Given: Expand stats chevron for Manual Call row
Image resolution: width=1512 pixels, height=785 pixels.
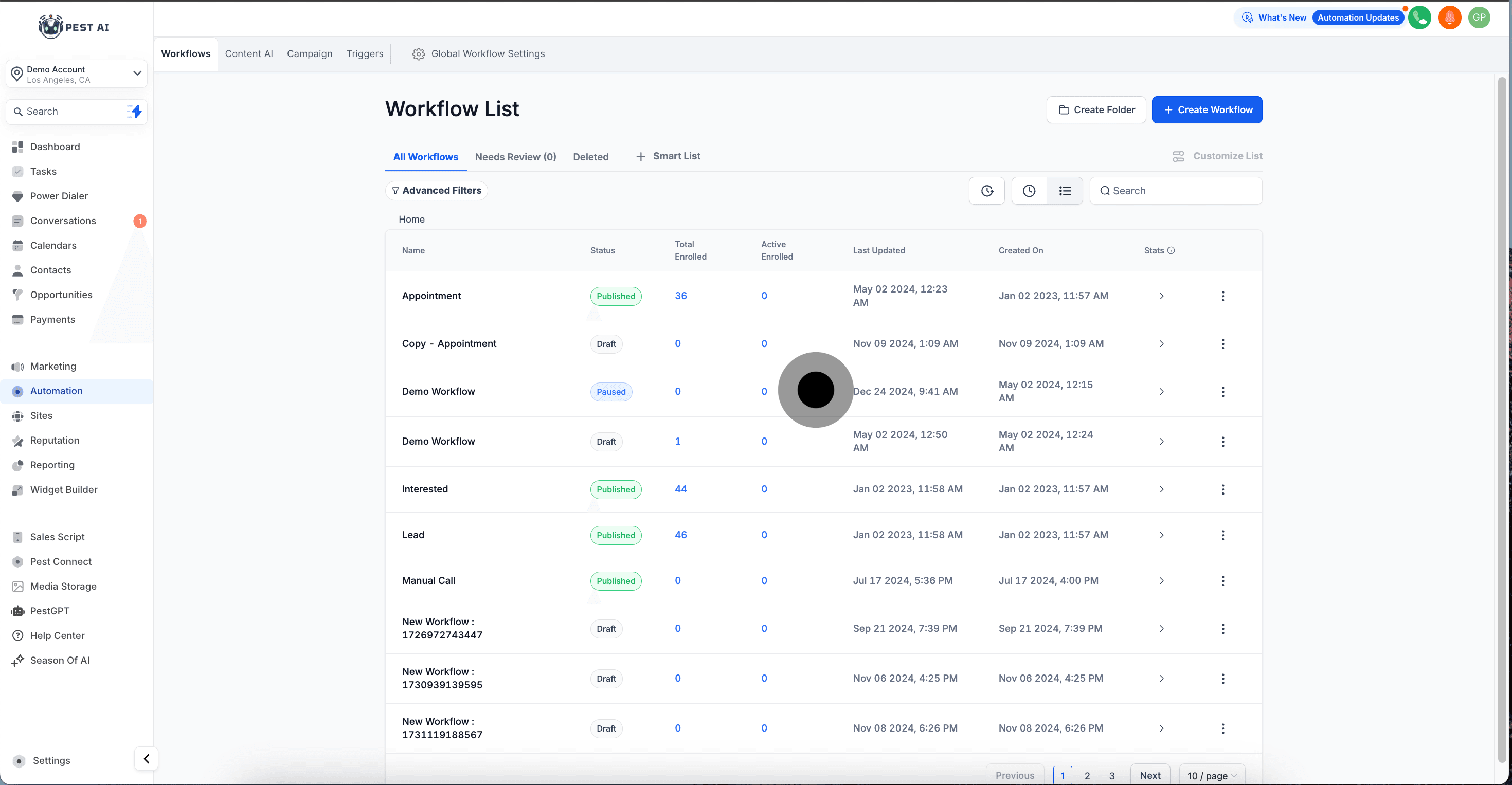Looking at the screenshot, I should (x=1161, y=581).
